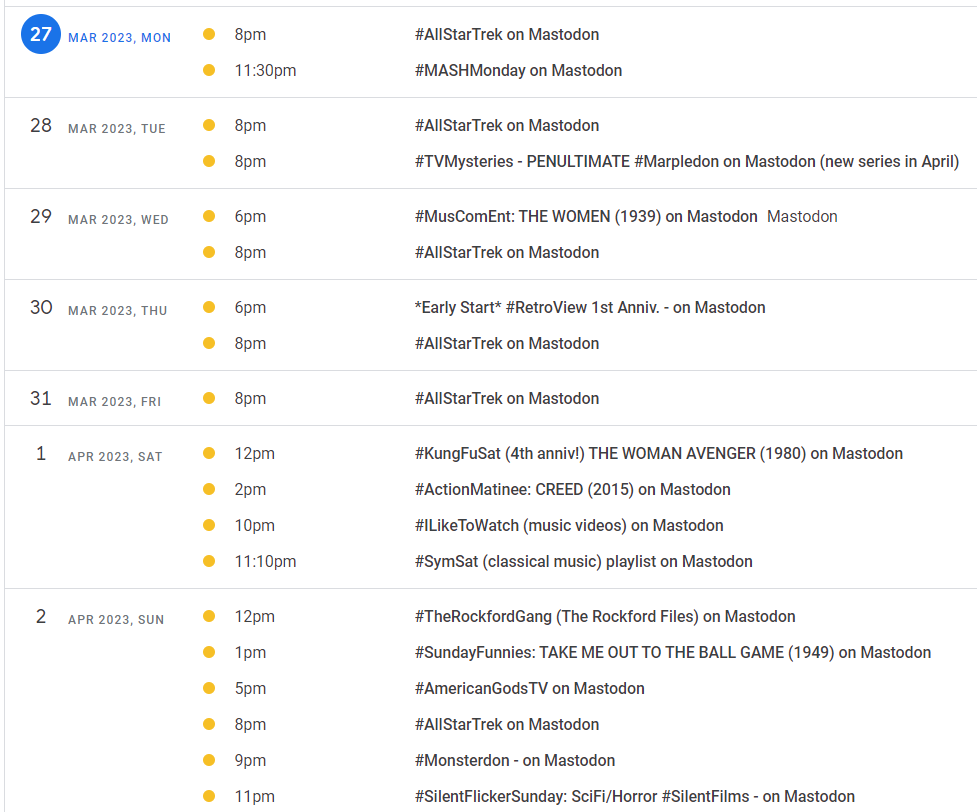
Task: Click the 1pm time on Sunday
Action: click(250, 652)
